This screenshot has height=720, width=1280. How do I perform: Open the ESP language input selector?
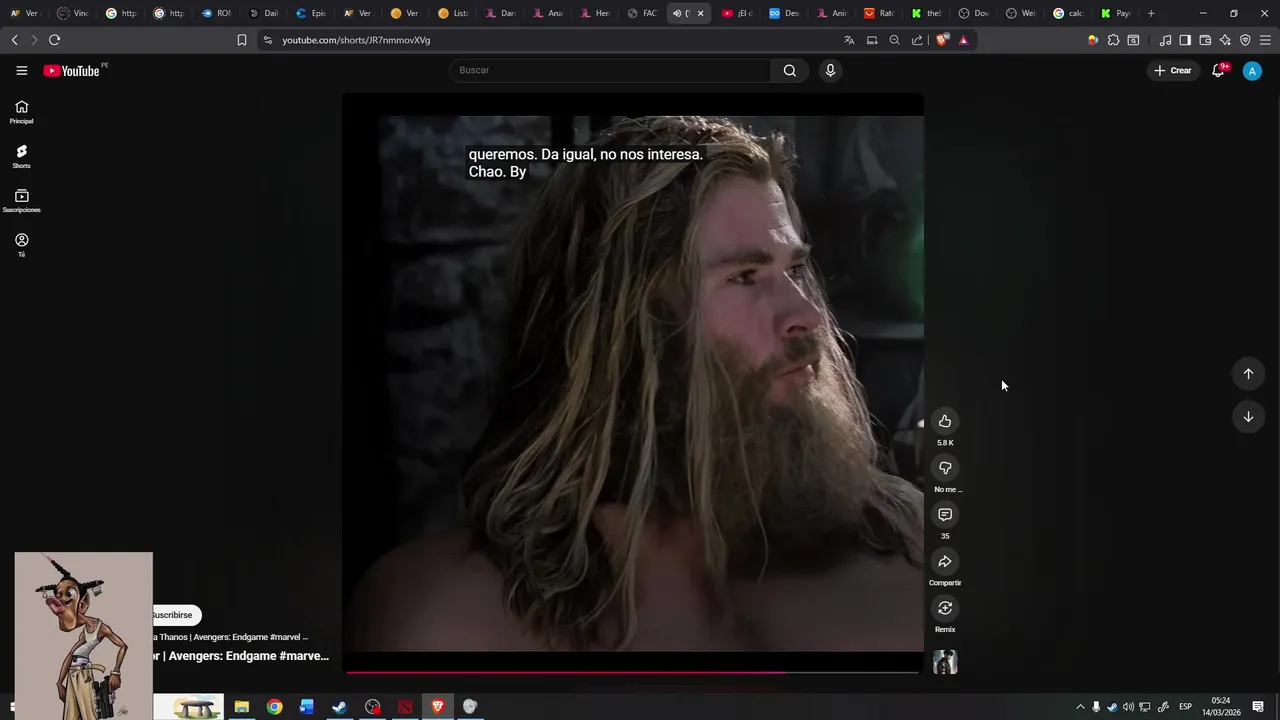tap(1185, 707)
